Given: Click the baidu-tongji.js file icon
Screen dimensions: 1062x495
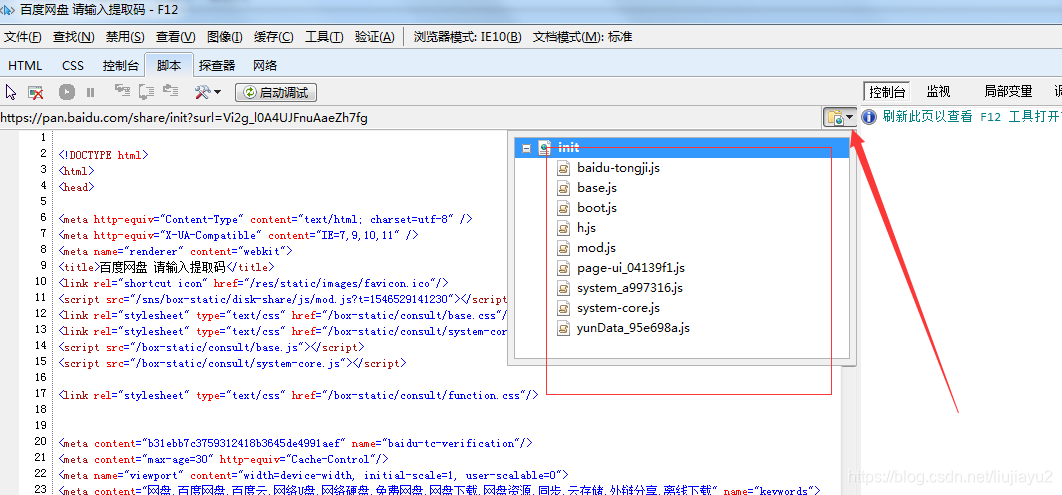Looking at the screenshot, I should tap(564, 168).
